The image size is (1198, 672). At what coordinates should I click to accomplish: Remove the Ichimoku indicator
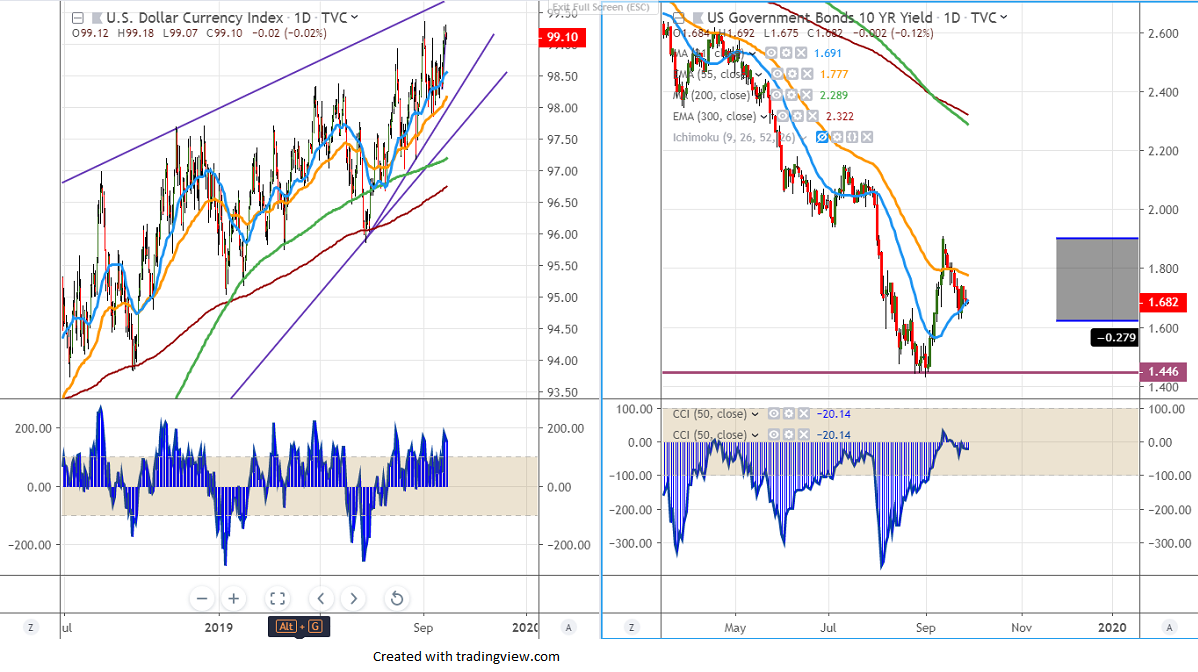click(866, 137)
